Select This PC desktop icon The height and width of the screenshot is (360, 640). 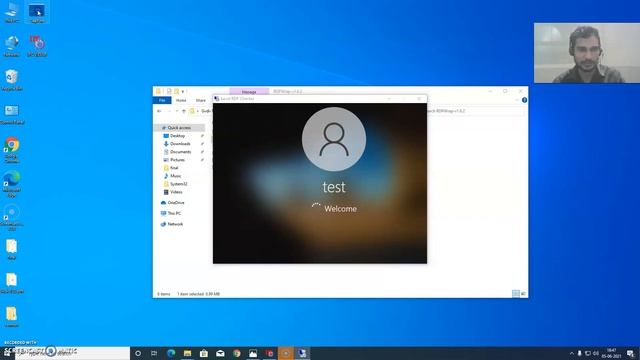(11, 12)
